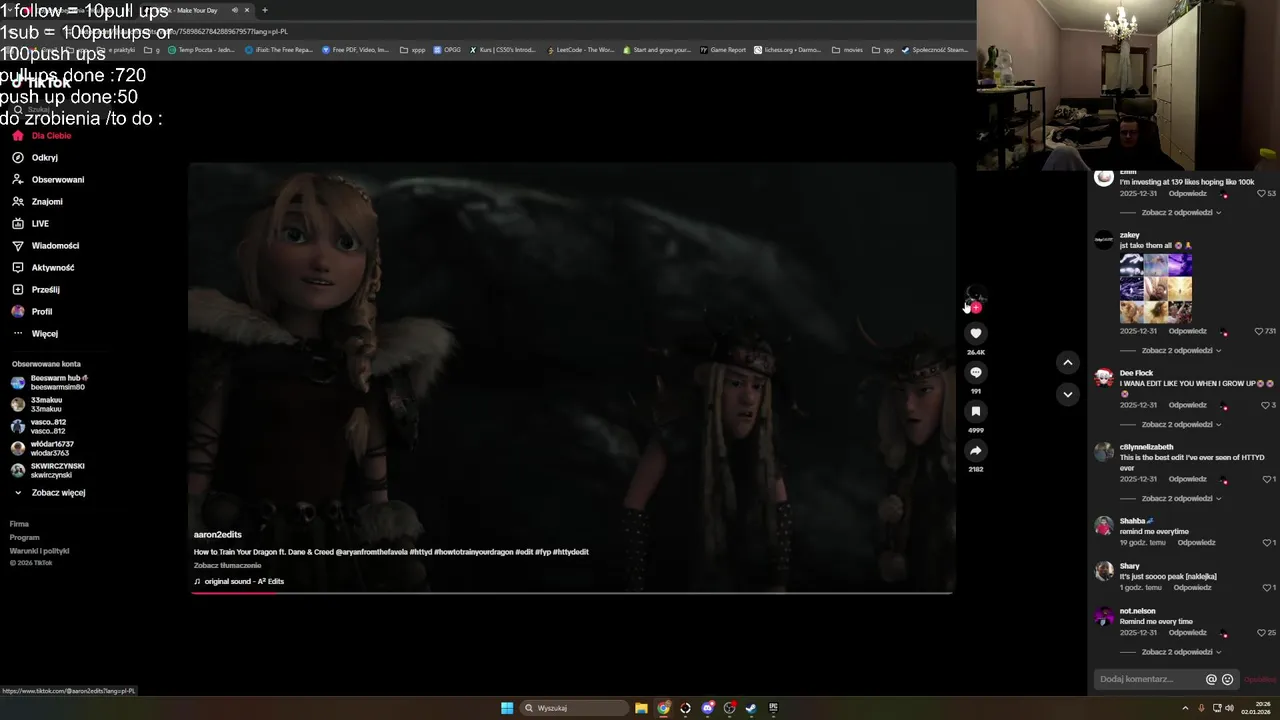Open LIVE section in sidebar
Viewport: 1280px width, 720px height.
point(31,224)
